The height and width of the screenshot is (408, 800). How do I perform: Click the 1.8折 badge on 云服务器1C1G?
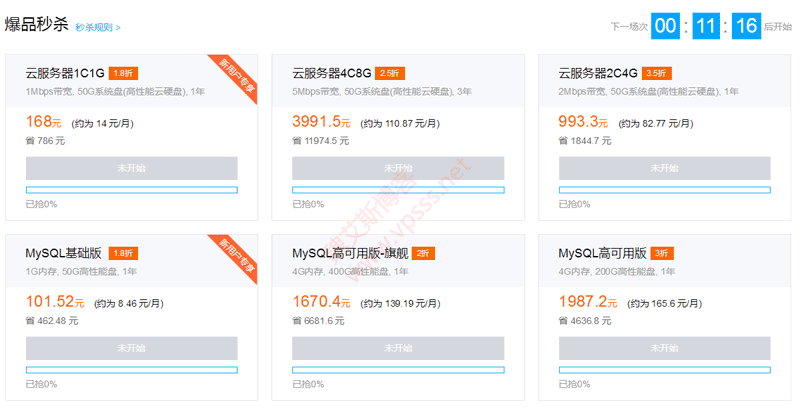point(123,73)
